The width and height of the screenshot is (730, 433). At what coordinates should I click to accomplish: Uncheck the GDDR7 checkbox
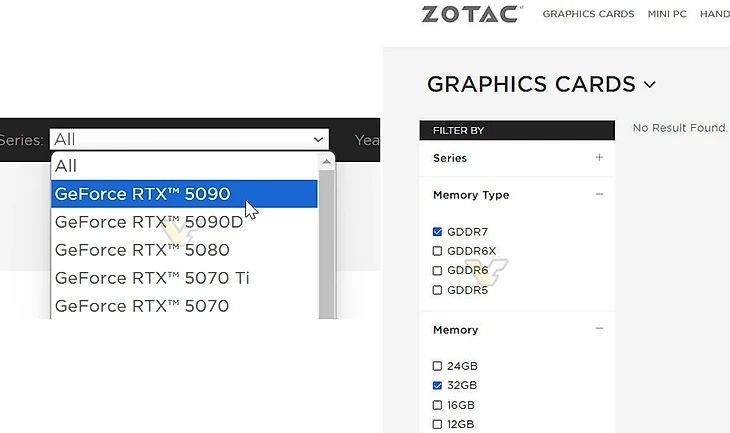437,232
